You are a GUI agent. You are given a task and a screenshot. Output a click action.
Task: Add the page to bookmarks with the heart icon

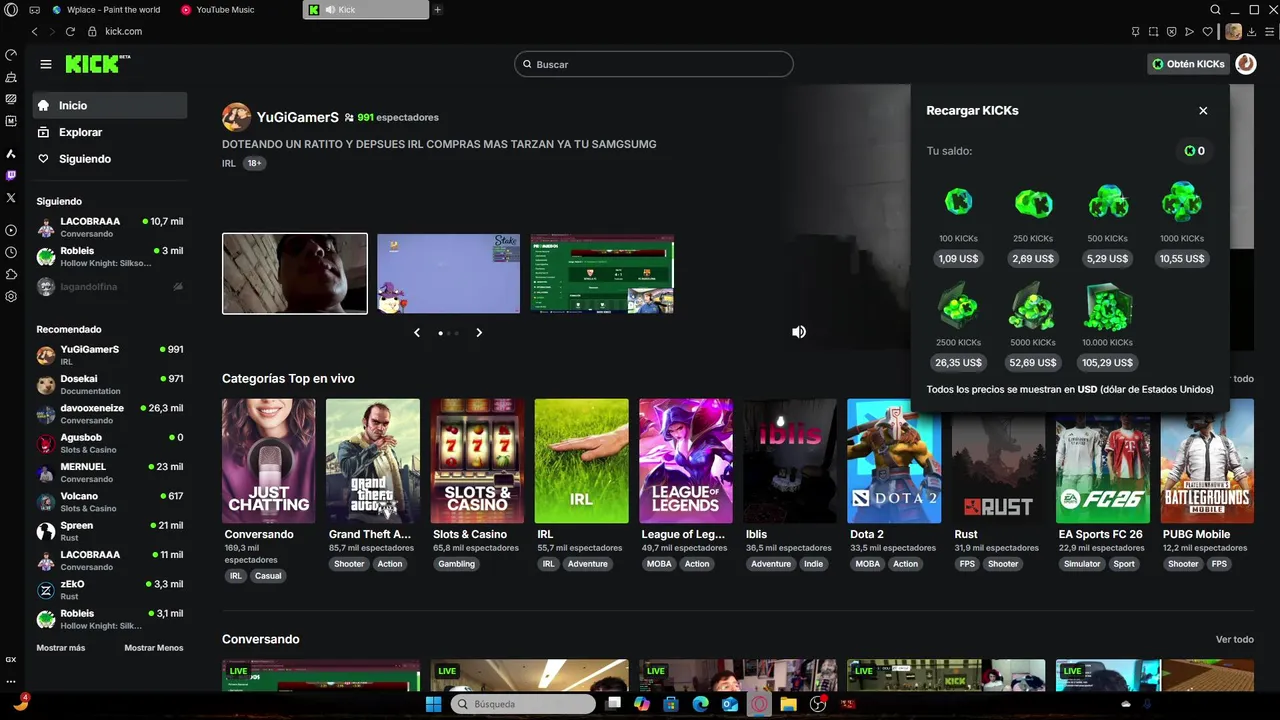pos(1208,31)
